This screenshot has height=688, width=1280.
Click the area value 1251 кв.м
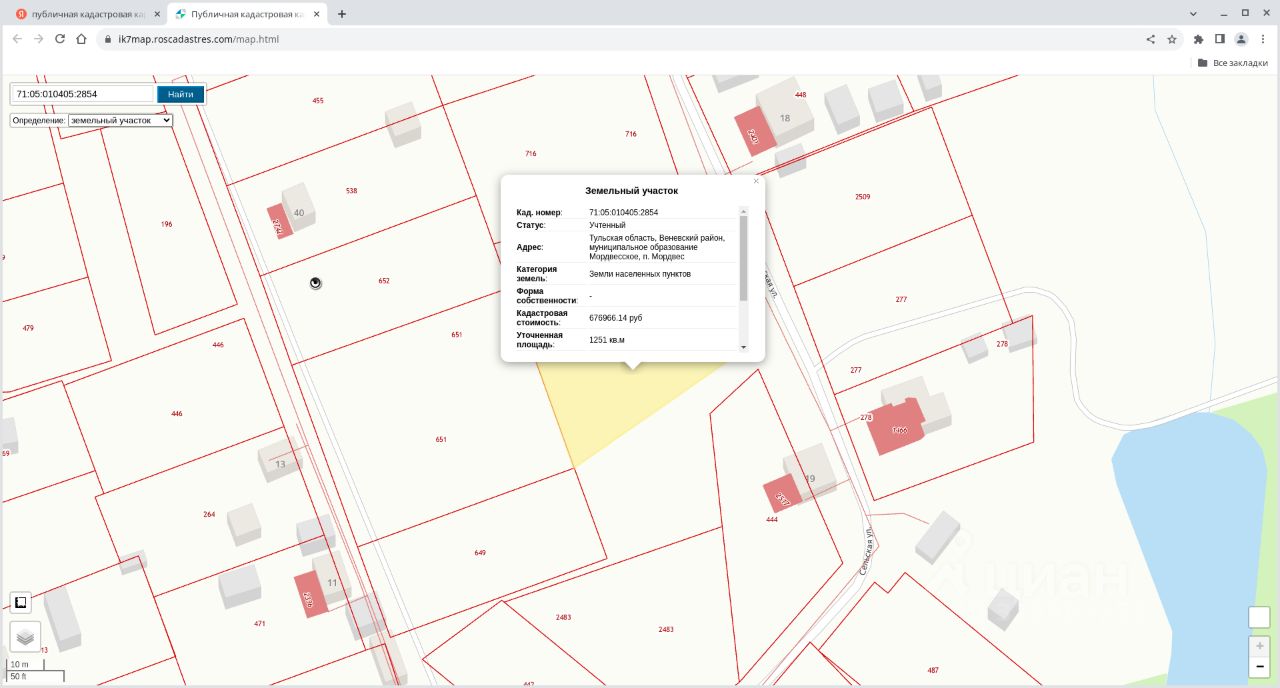[x=607, y=340]
